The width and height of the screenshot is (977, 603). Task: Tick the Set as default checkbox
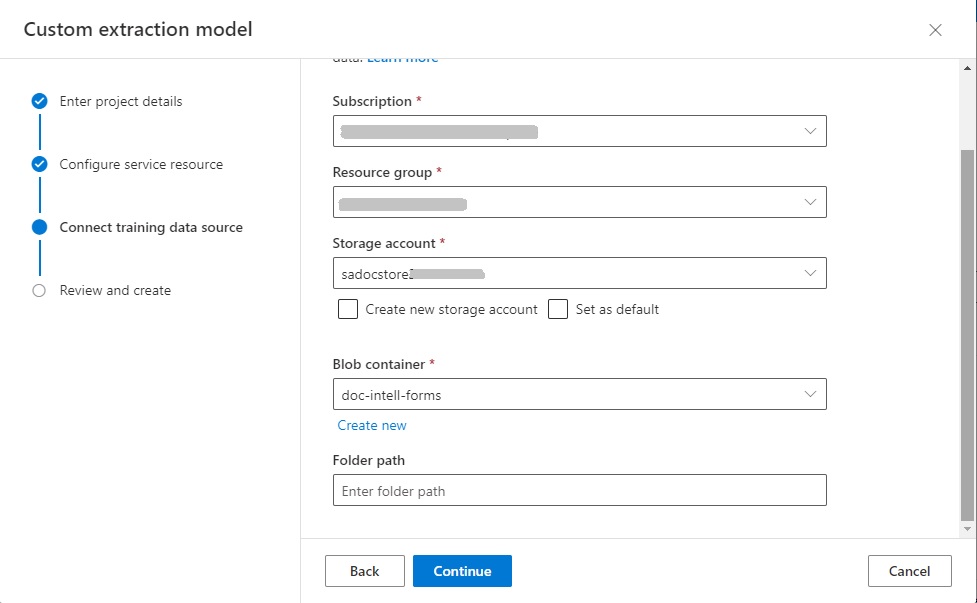[x=558, y=309]
